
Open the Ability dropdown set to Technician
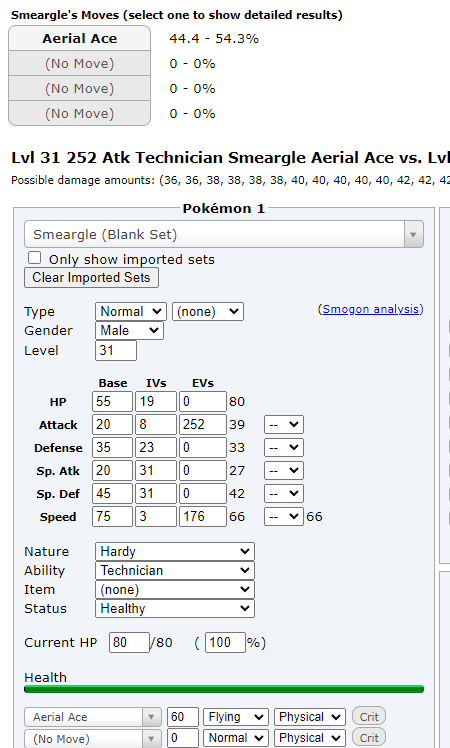175,571
